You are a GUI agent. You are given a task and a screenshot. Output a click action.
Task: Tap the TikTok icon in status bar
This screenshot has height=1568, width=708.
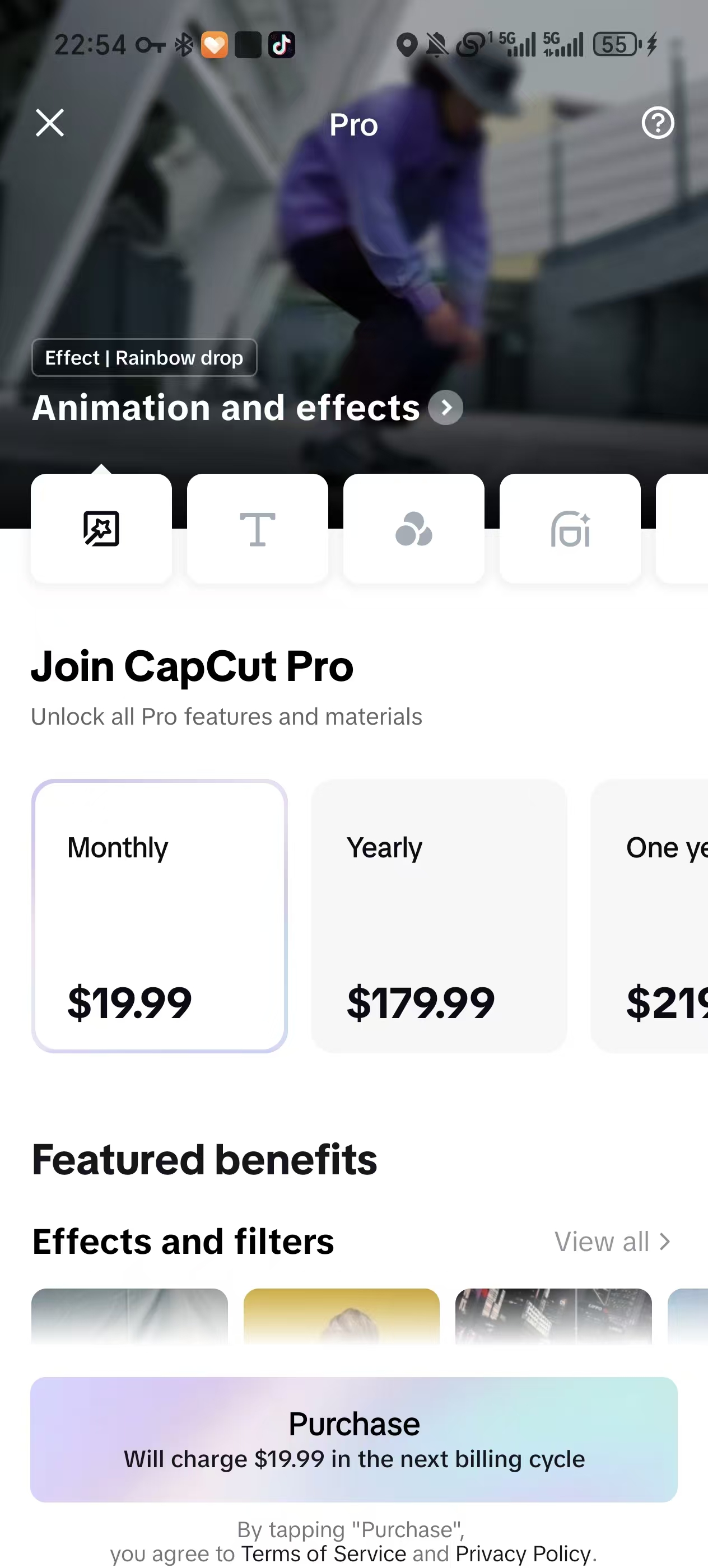[x=281, y=45]
